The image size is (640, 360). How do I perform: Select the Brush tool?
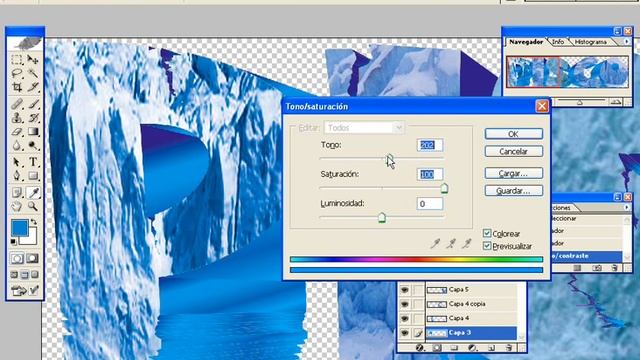pos(33,104)
